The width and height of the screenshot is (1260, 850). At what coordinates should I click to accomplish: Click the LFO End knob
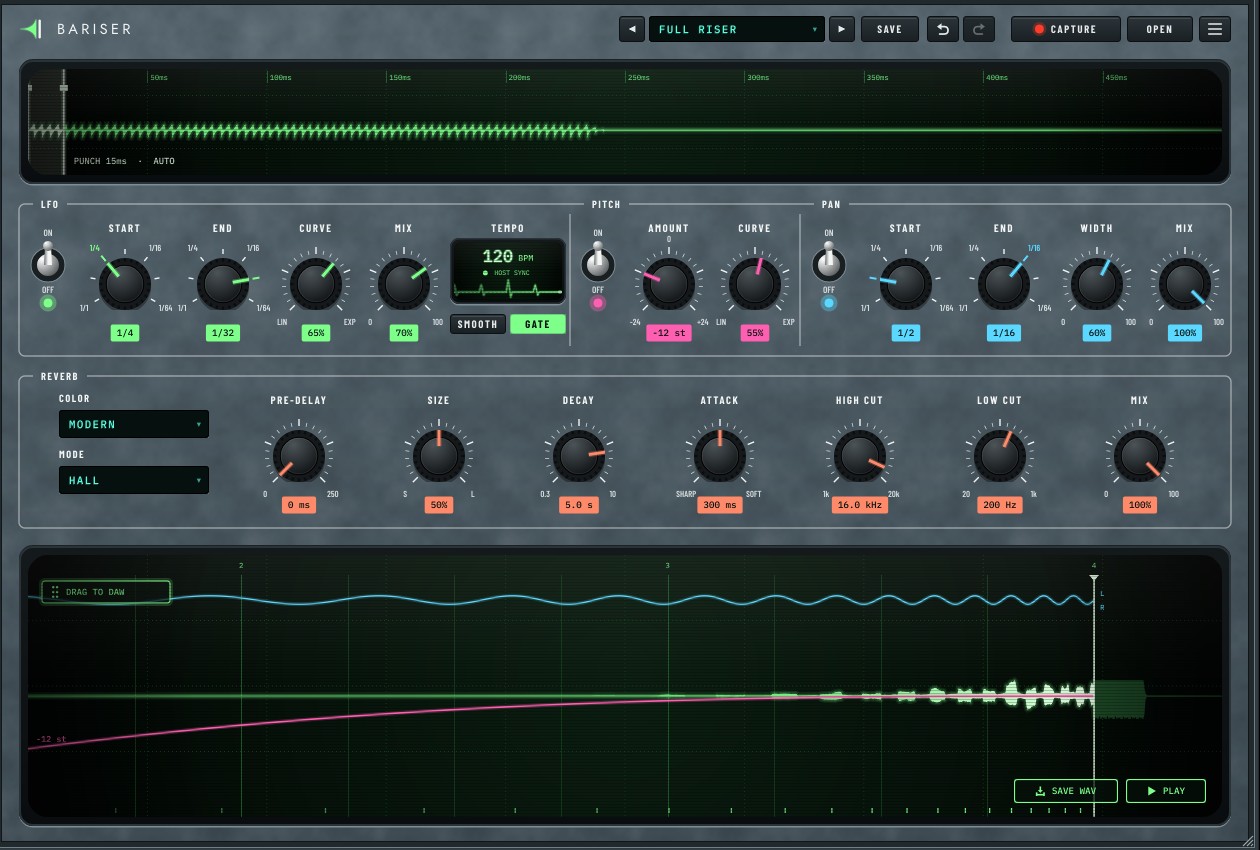pos(222,284)
